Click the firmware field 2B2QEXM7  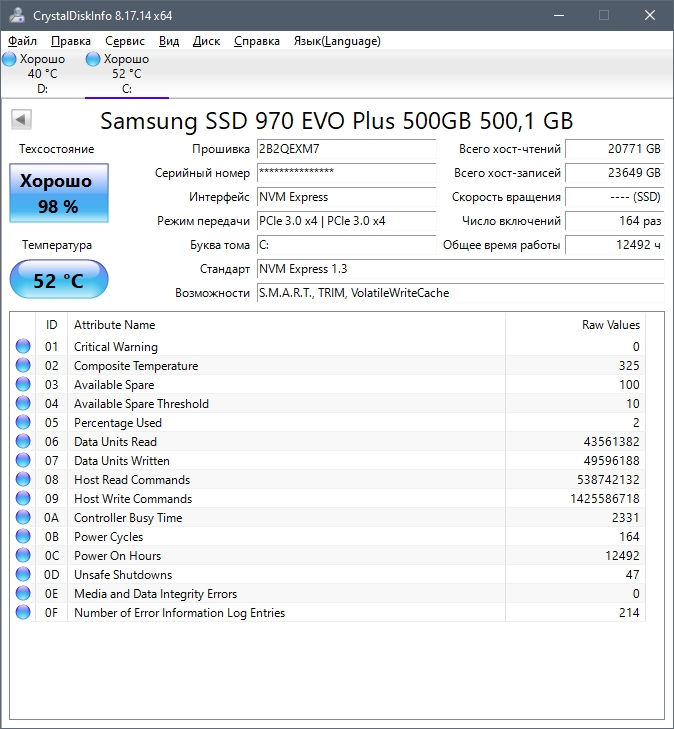tap(346, 149)
